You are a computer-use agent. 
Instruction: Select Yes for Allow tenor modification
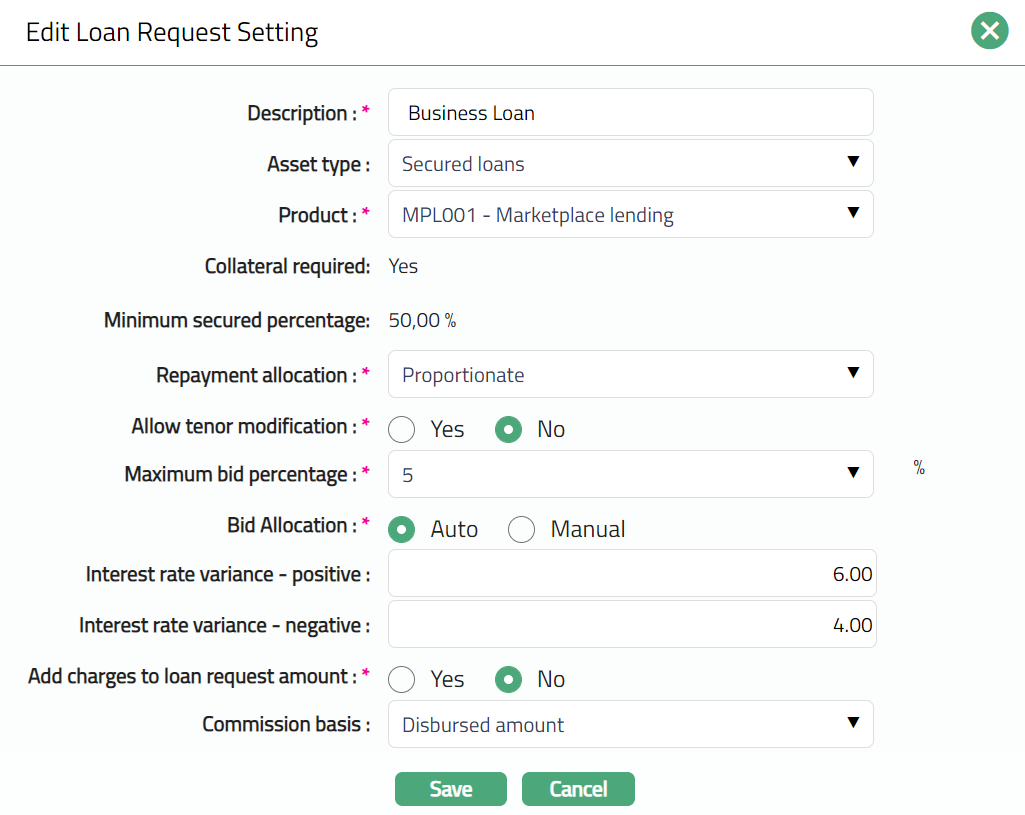(x=402, y=429)
